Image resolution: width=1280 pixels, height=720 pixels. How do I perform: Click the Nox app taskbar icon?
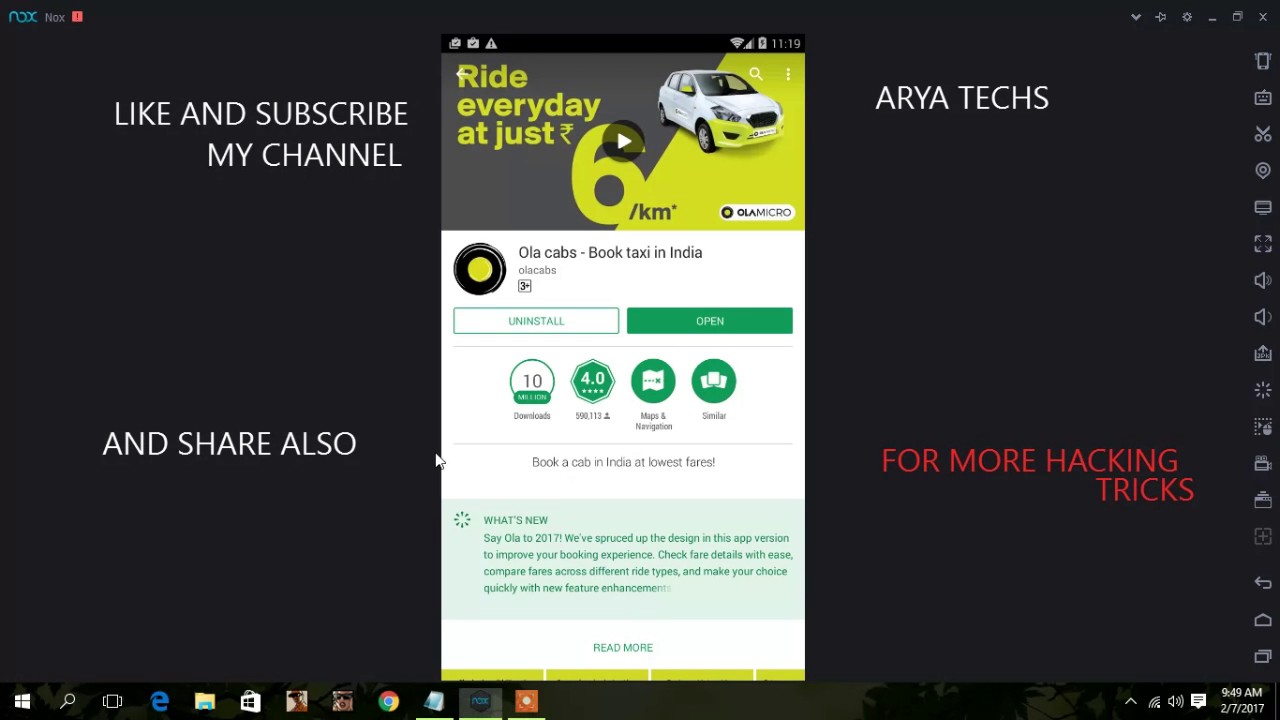pyautogui.click(x=480, y=702)
